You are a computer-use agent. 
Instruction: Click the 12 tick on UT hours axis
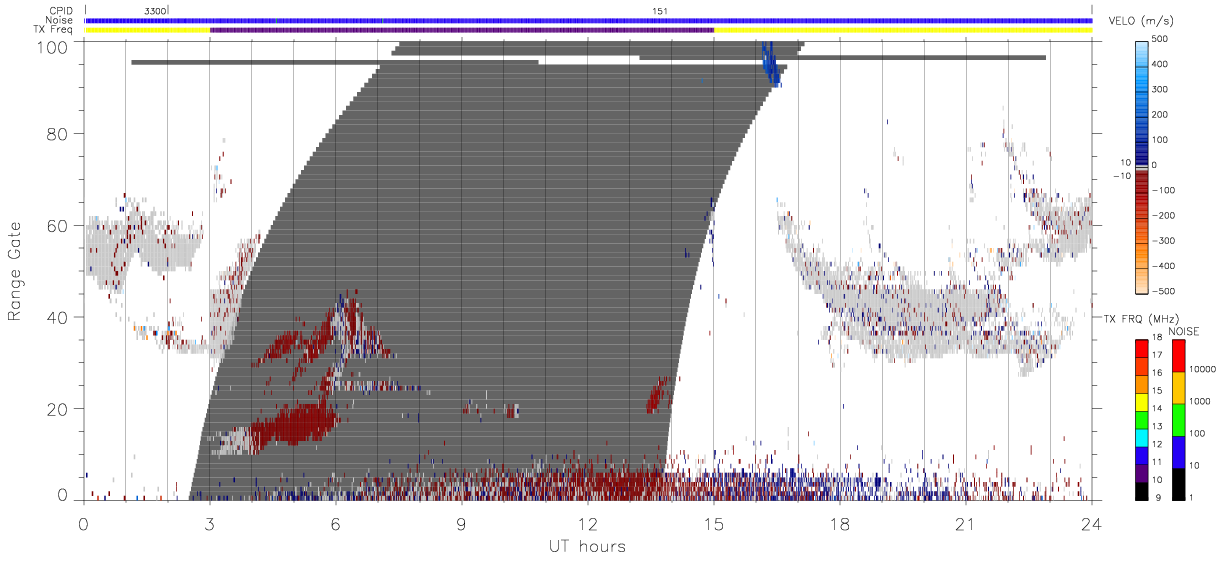pos(588,523)
